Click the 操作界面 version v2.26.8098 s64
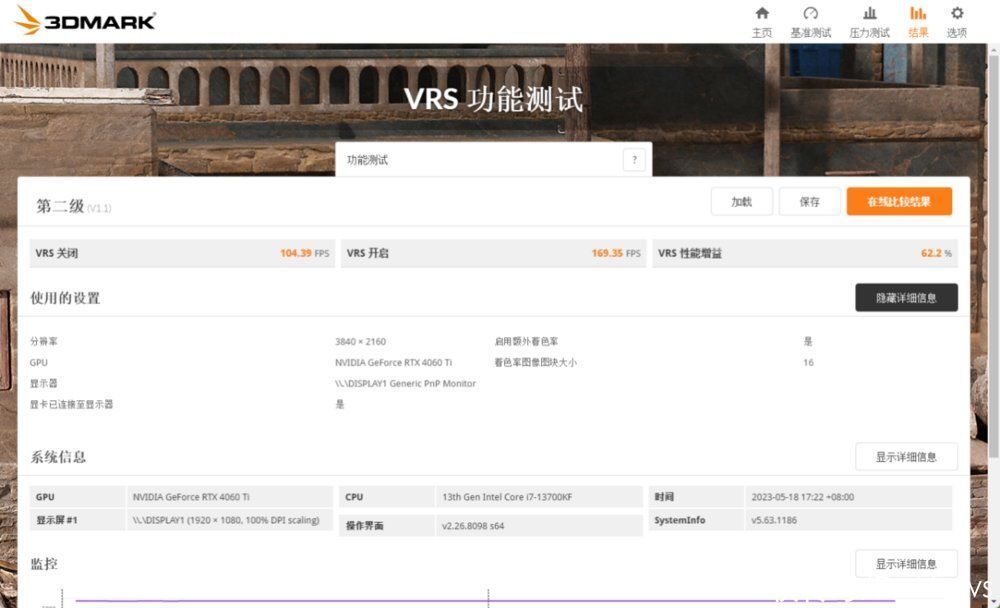 coord(473,526)
